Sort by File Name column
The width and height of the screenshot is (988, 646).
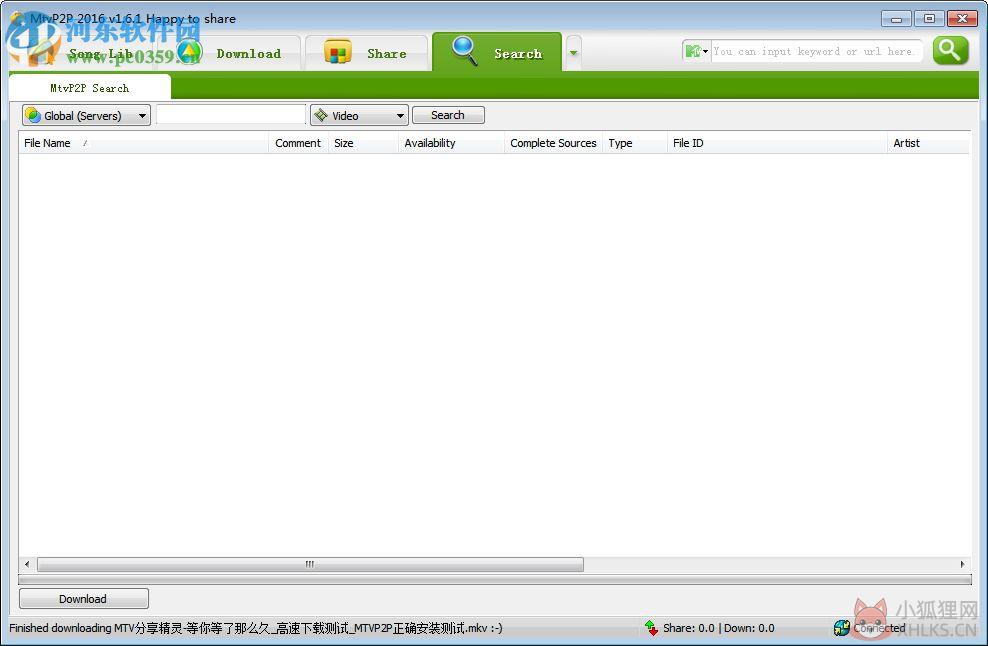click(x=144, y=143)
